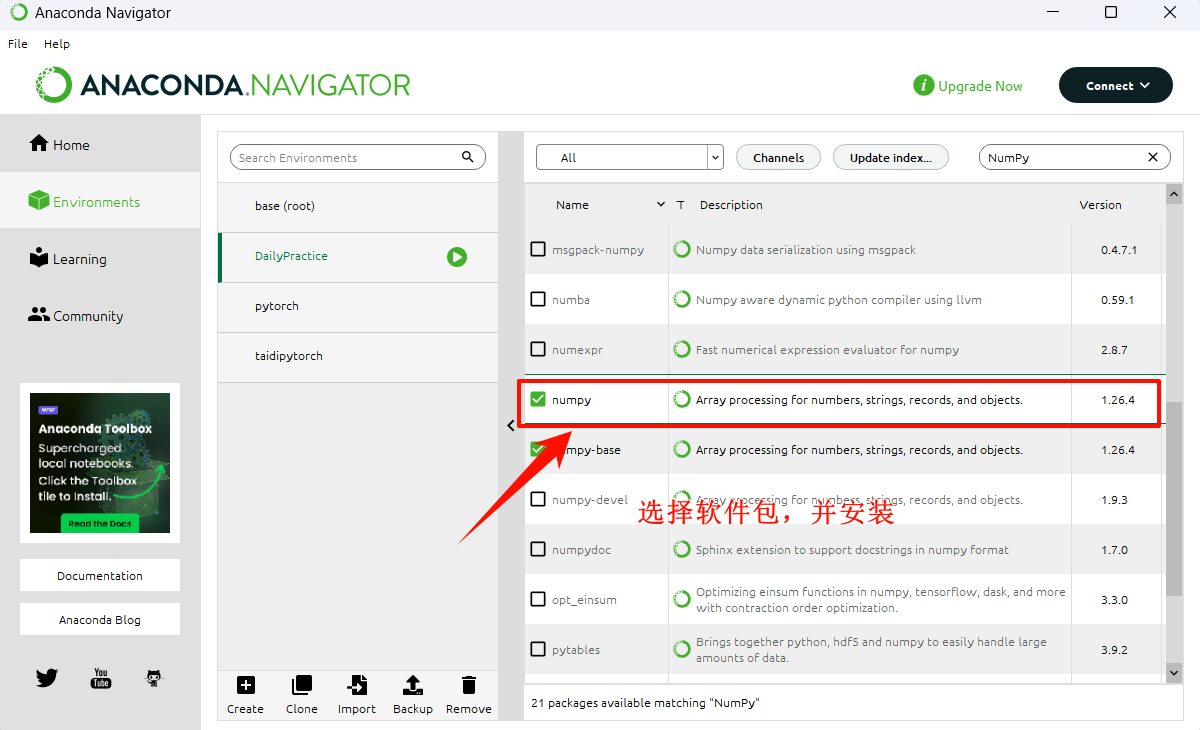Open the GitHub link icon
Screen dimensions: 1200x730
click(154, 678)
